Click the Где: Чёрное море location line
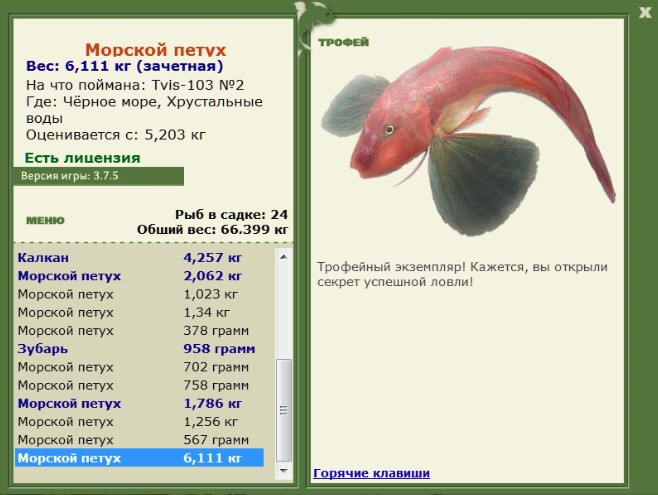658x495 pixels. pos(144,110)
